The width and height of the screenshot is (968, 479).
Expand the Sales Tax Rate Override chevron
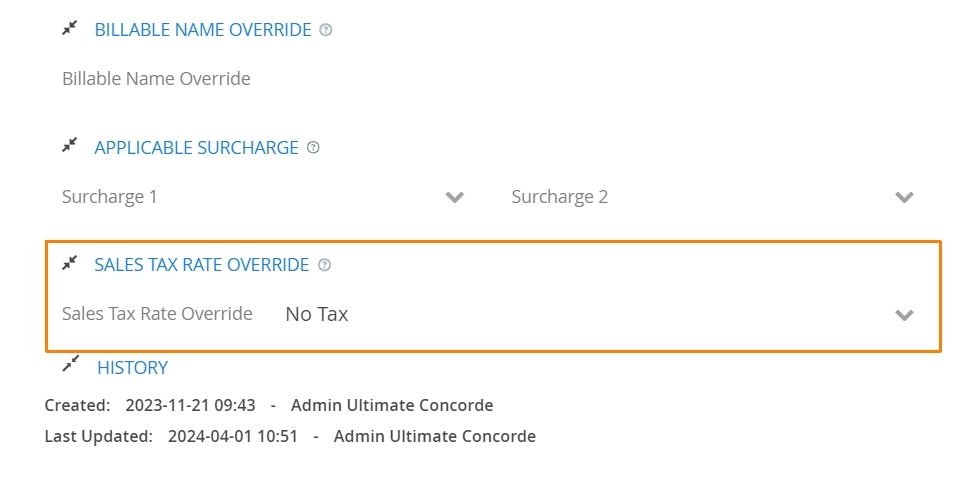click(904, 315)
